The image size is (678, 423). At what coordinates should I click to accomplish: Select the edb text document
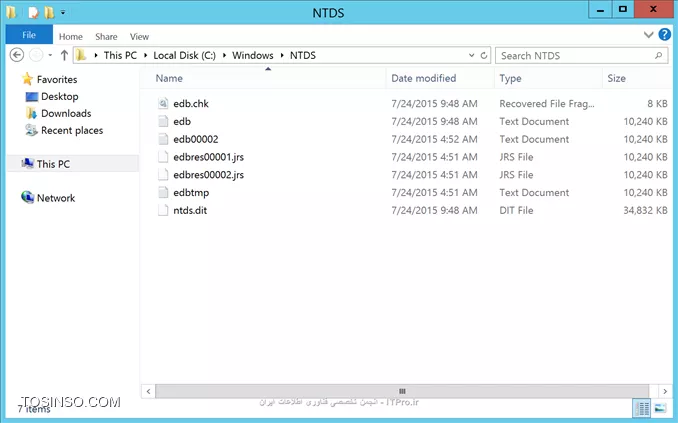(x=182, y=122)
